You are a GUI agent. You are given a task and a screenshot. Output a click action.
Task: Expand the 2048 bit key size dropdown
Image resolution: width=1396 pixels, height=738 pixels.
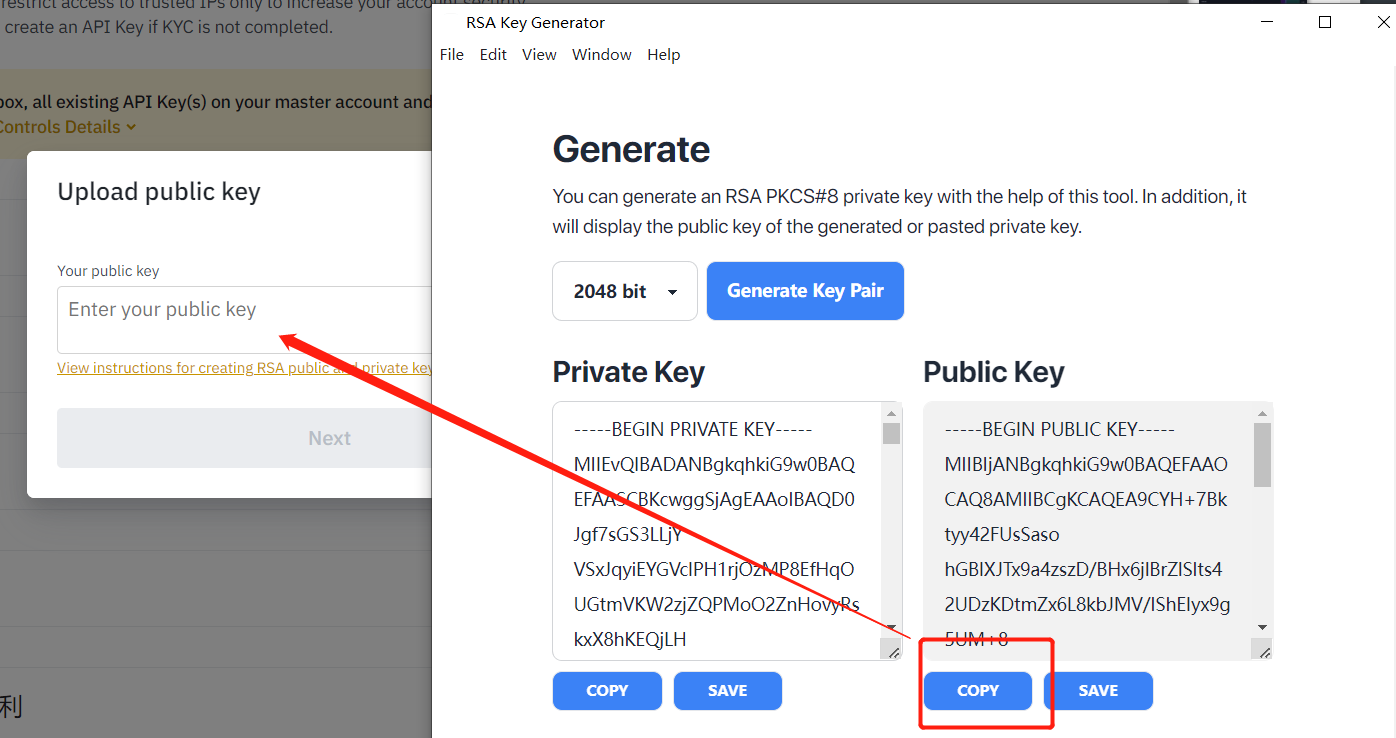(x=625, y=291)
